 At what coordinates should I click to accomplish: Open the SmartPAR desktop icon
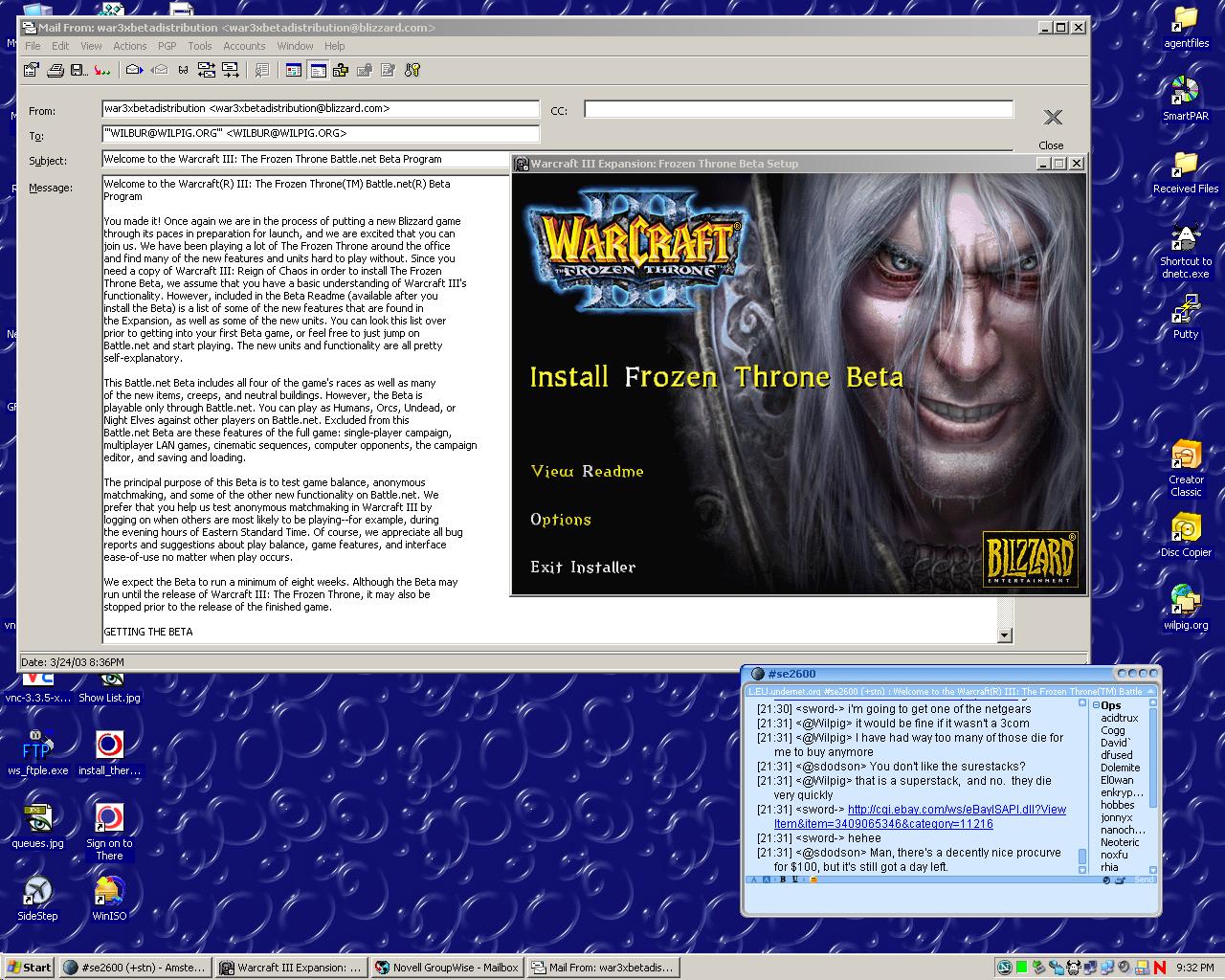click(x=1186, y=100)
